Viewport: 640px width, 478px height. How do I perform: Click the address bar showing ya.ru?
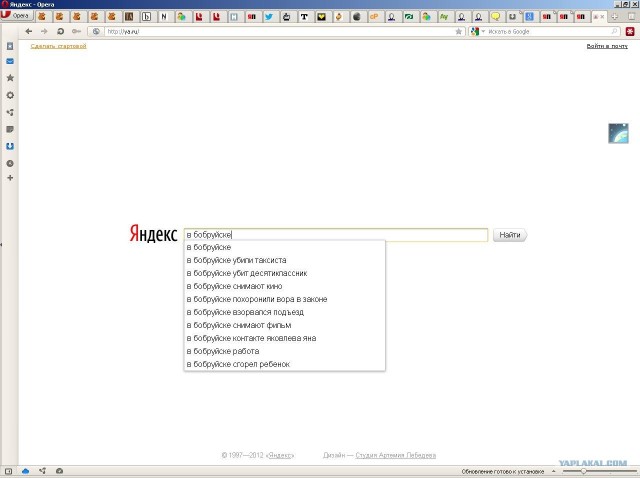pos(278,31)
